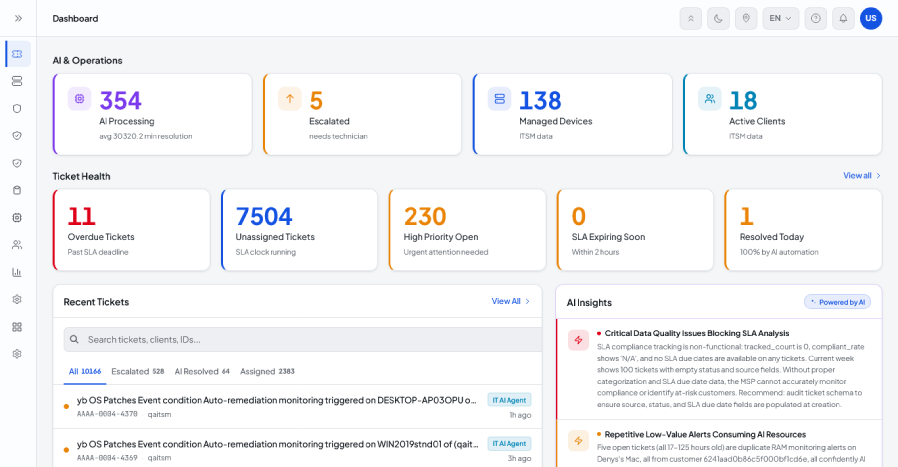898x467 pixels.
Task: Open help with the question mark icon
Action: pos(816,18)
